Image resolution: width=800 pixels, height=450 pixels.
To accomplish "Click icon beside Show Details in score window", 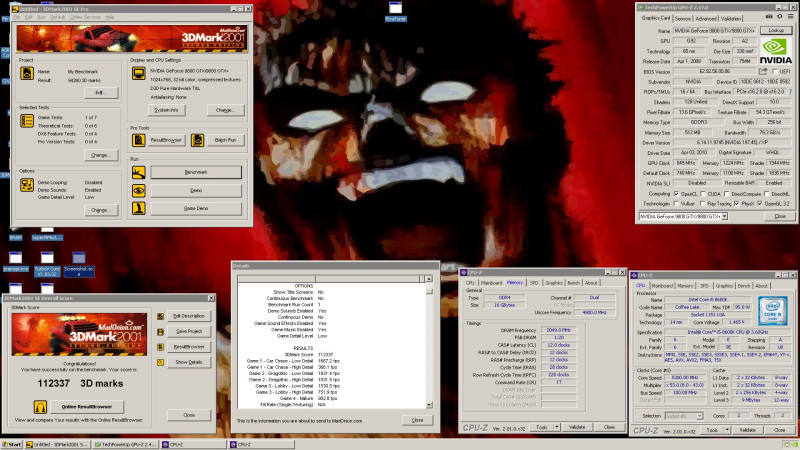I will [160, 362].
